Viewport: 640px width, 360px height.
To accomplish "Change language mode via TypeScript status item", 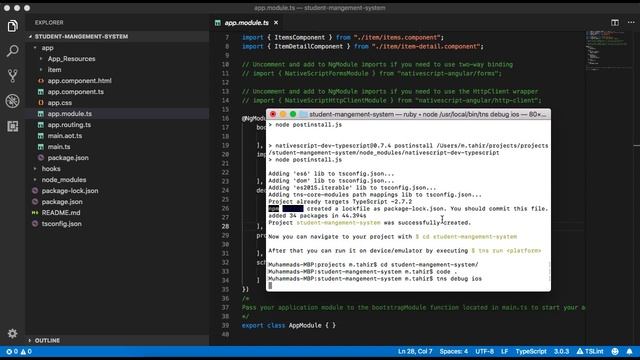I will tap(531, 351).
